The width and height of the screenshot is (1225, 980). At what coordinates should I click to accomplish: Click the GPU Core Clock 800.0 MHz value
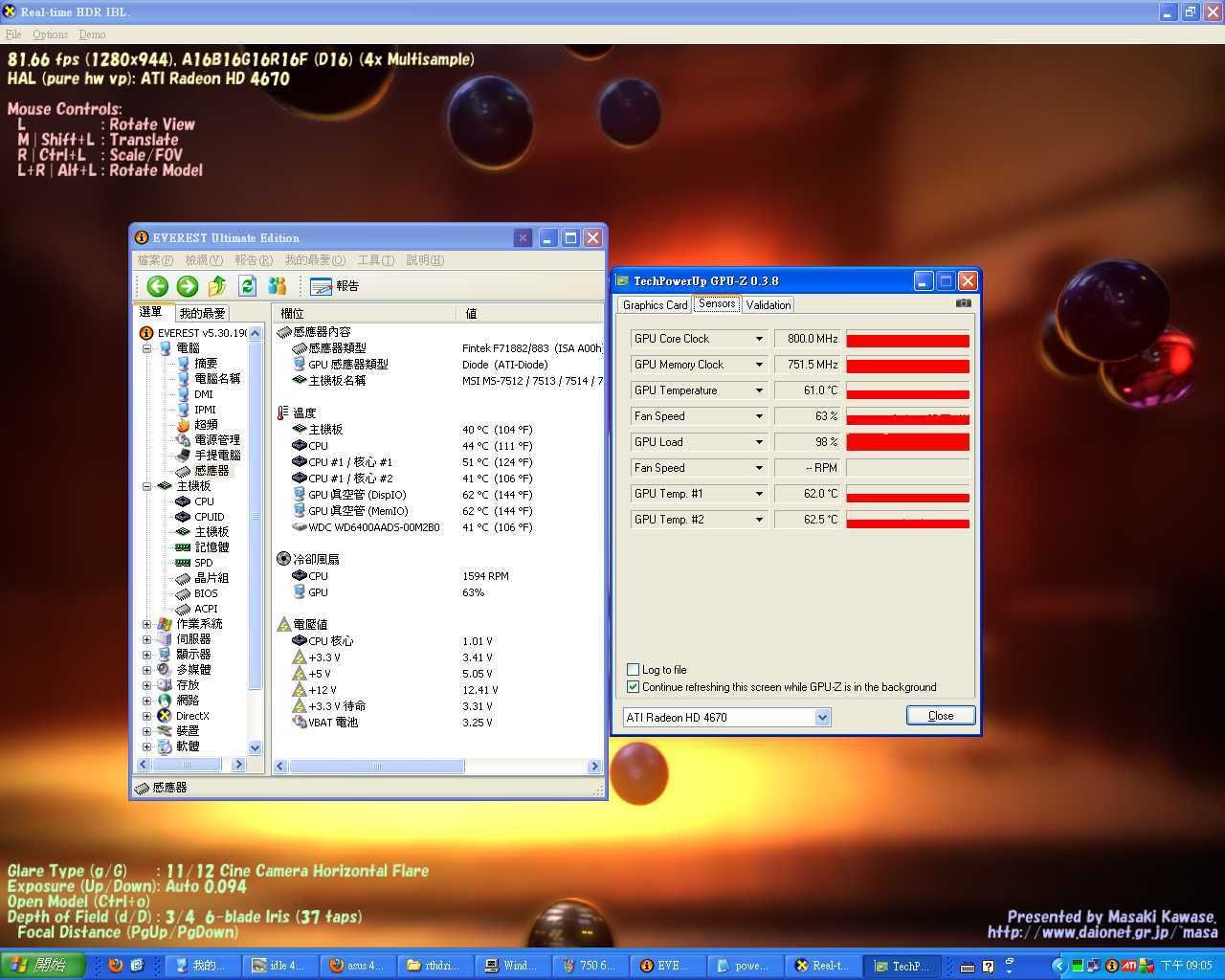pyautogui.click(x=807, y=339)
